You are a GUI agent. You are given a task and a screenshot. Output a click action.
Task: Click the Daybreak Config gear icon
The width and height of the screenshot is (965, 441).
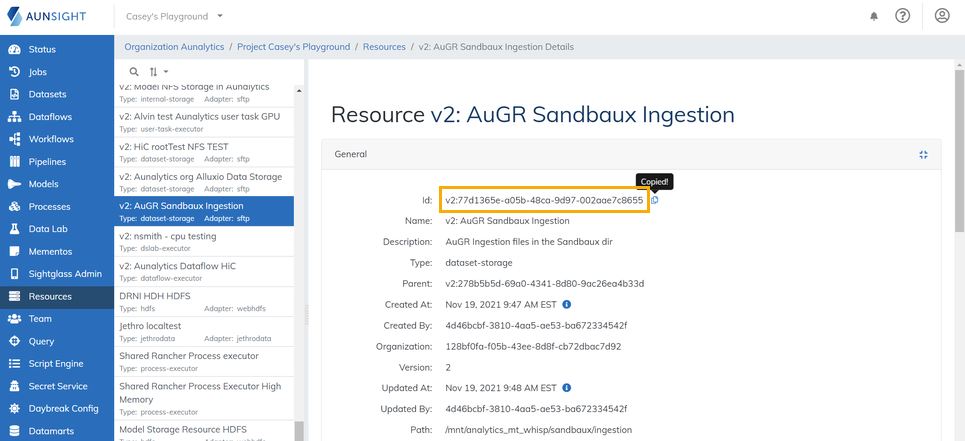(15, 408)
